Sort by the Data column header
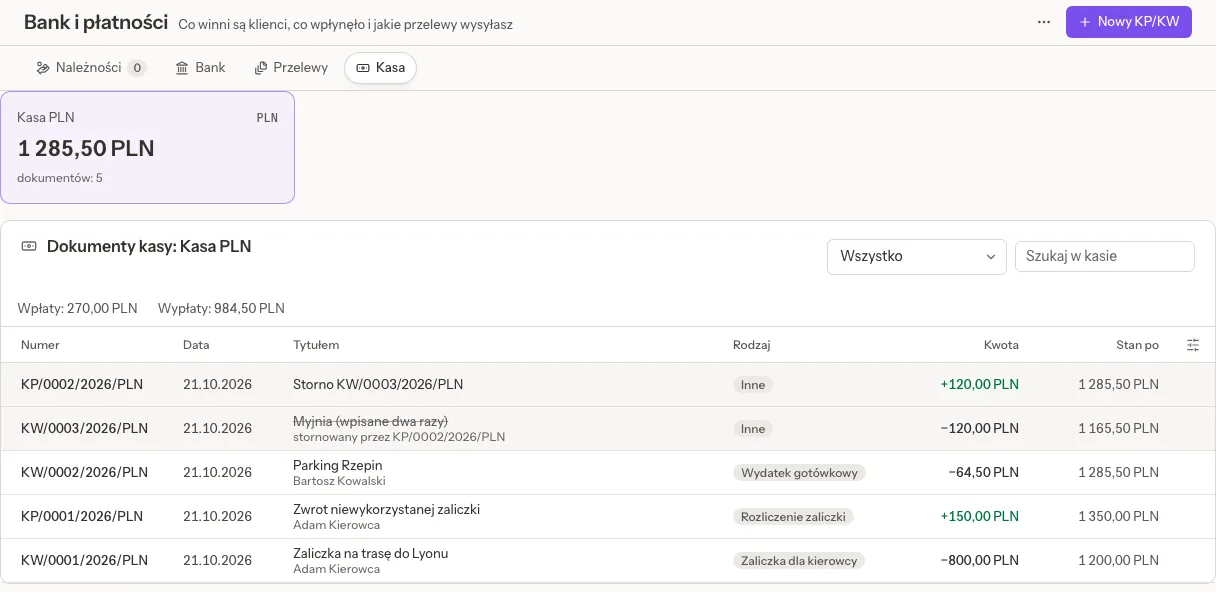The height and width of the screenshot is (592, 1216). click(x=196, y=345)
